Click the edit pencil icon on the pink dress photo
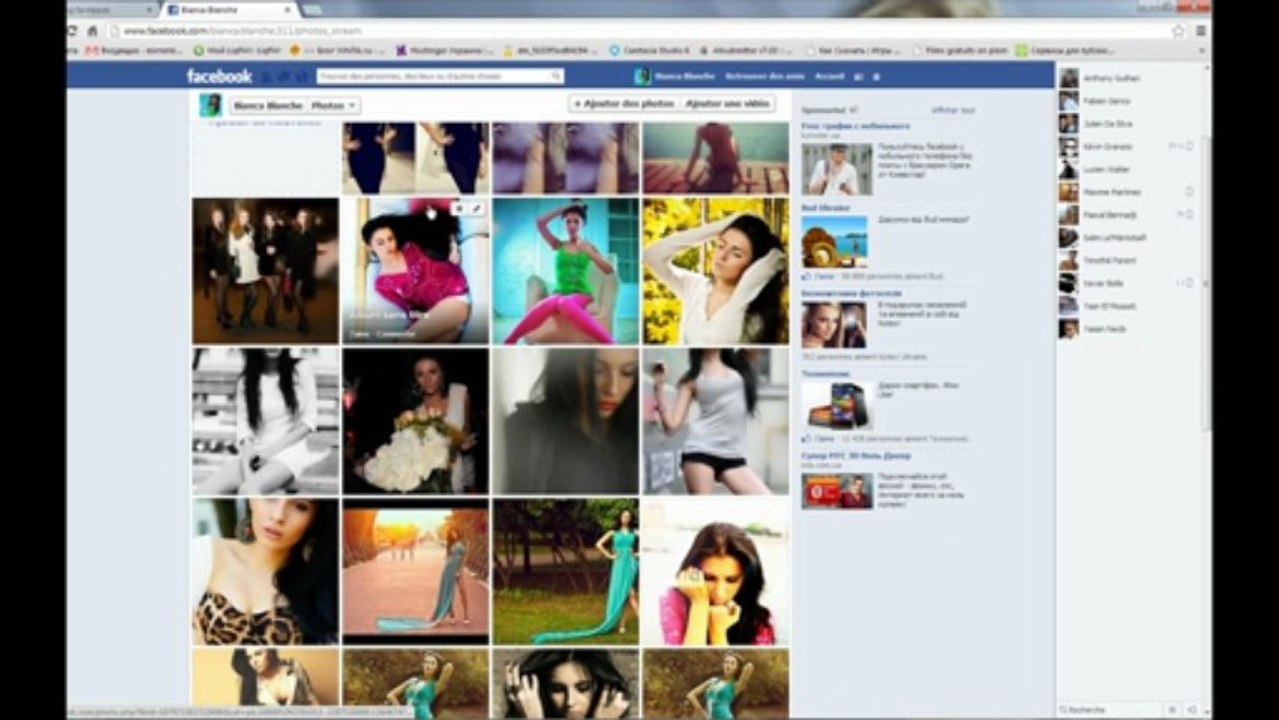Image resolution: width=1279 pixels, height=720 pixels. [x=477, y=208]
